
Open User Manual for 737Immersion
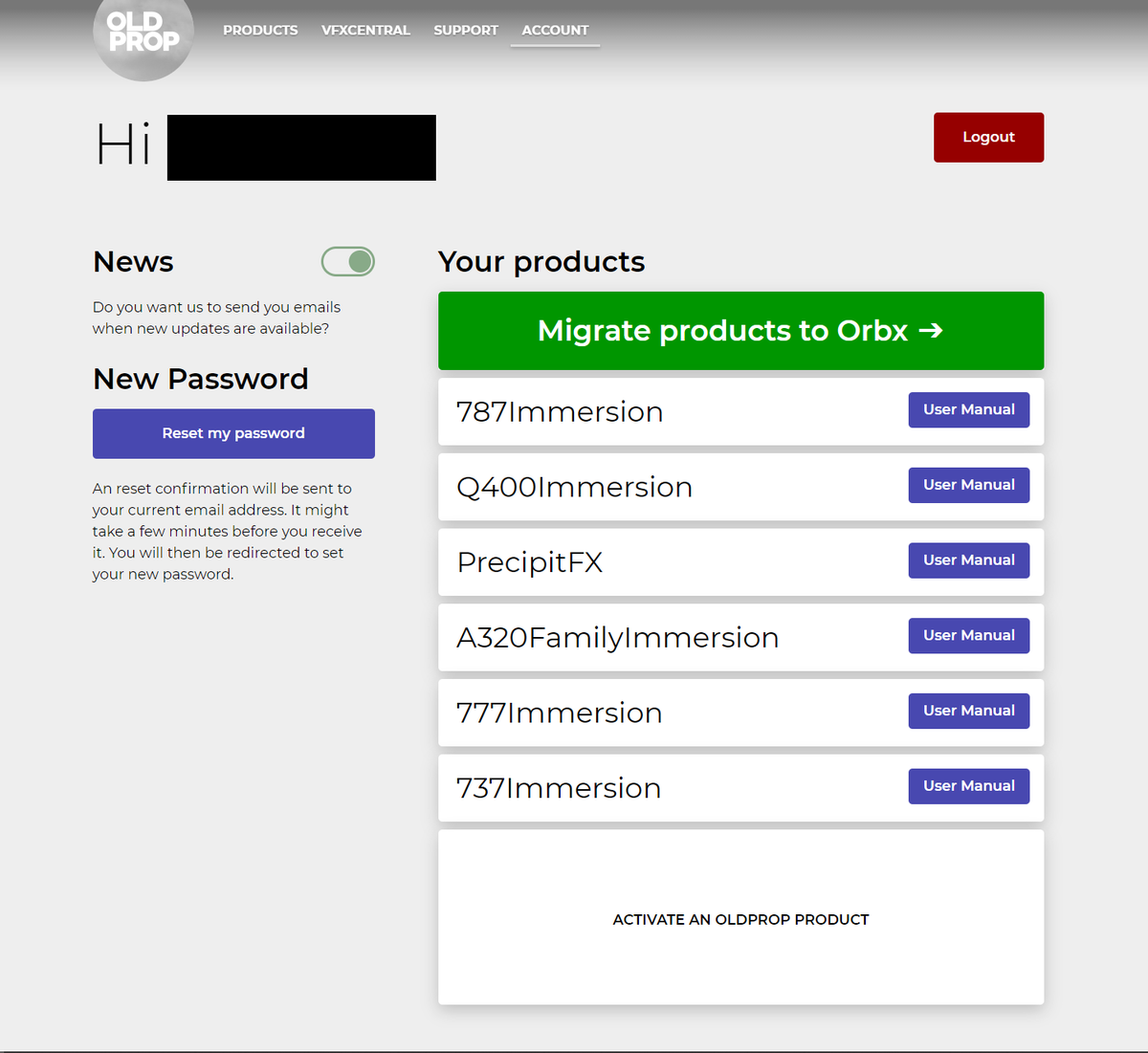click(x=968, y=786)
